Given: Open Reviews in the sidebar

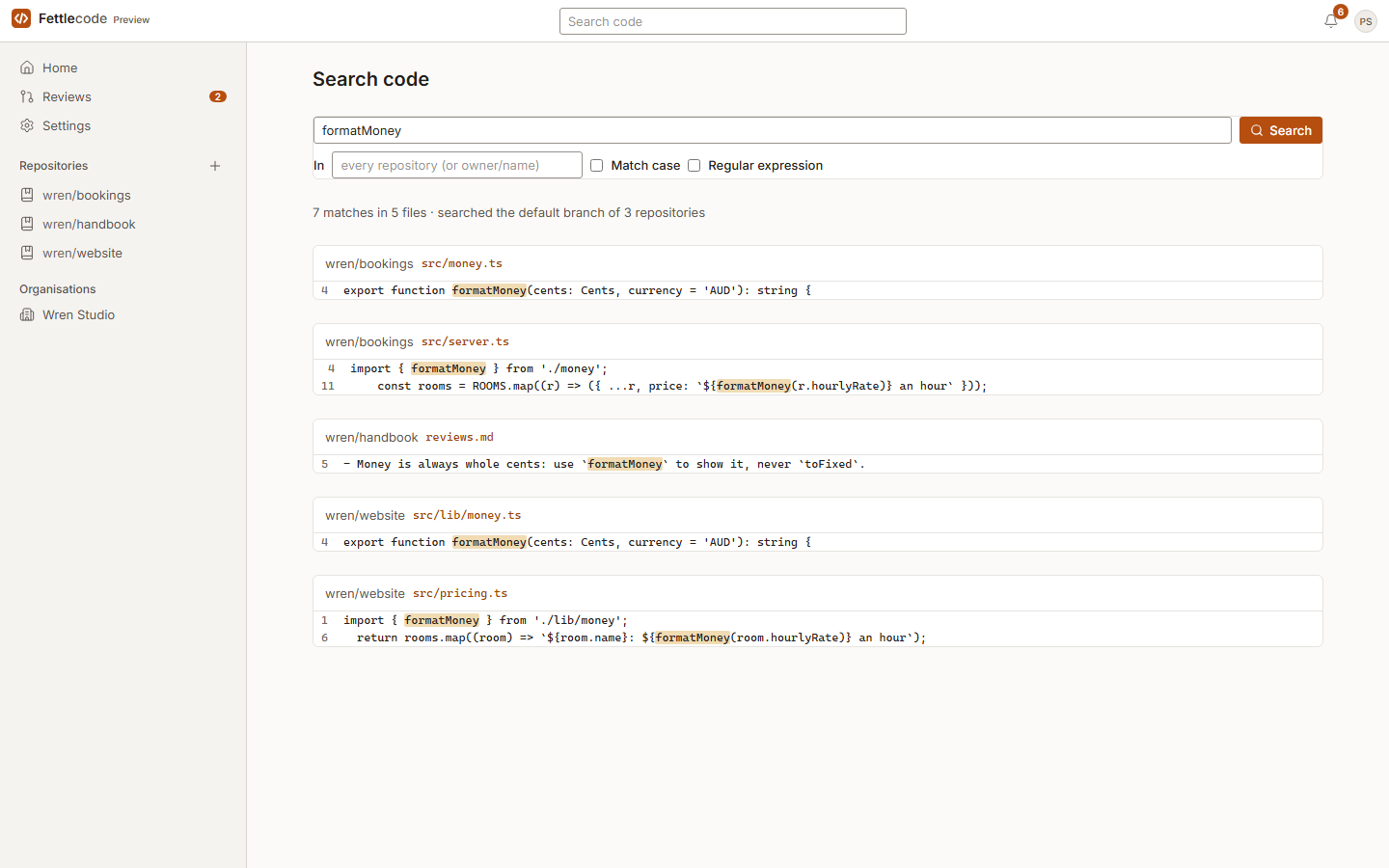Looking at the screenshot, I should coord(123,96).
